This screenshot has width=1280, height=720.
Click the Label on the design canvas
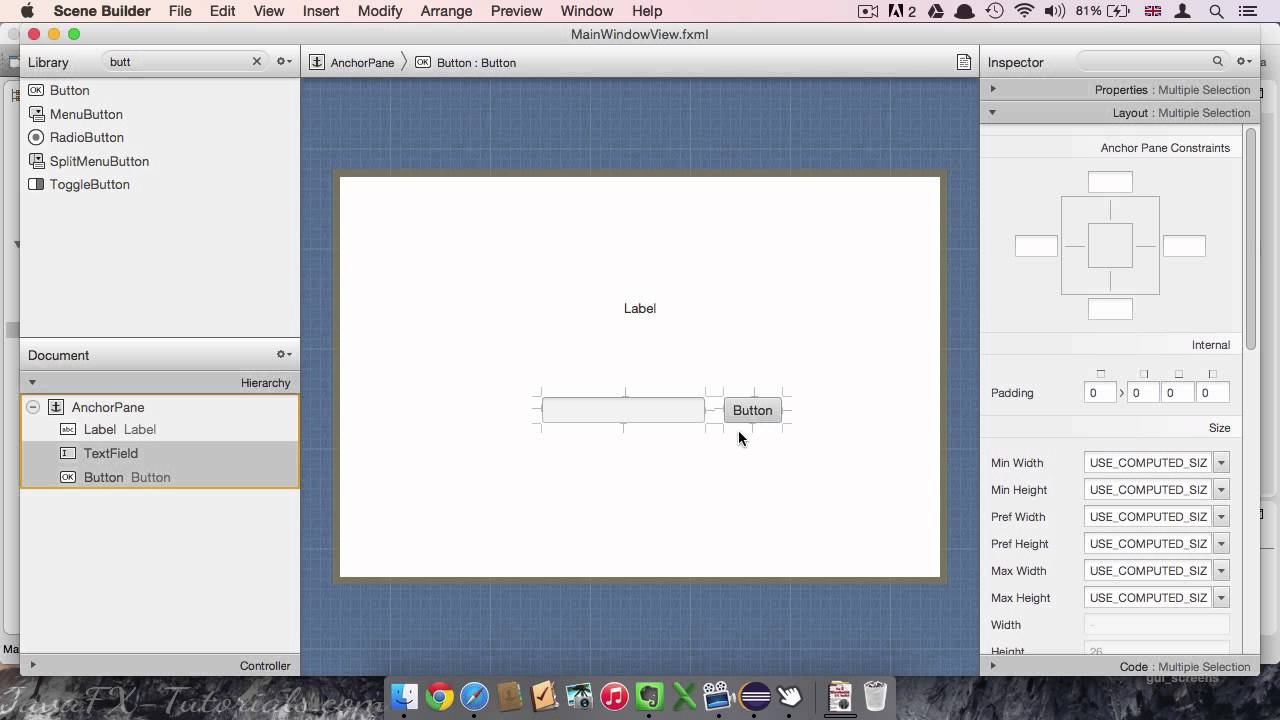[640, 308]
